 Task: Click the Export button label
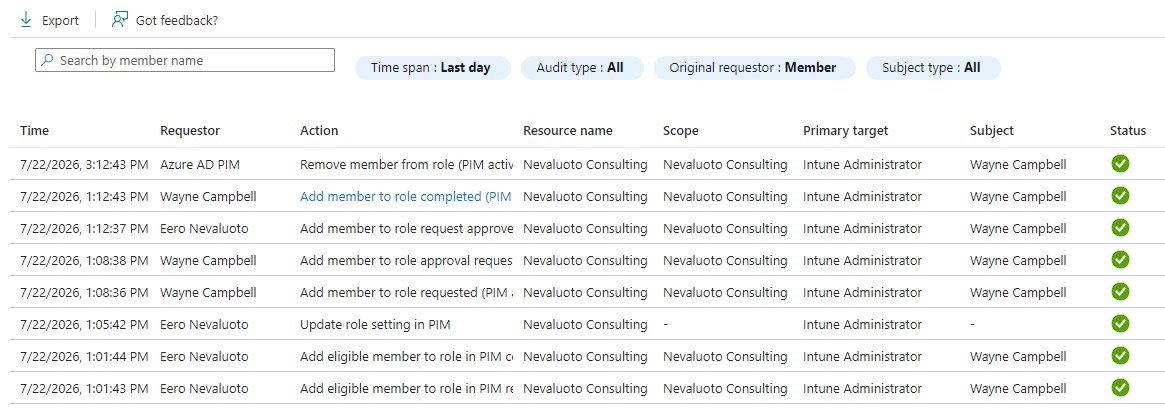click(x=60, y=21)
